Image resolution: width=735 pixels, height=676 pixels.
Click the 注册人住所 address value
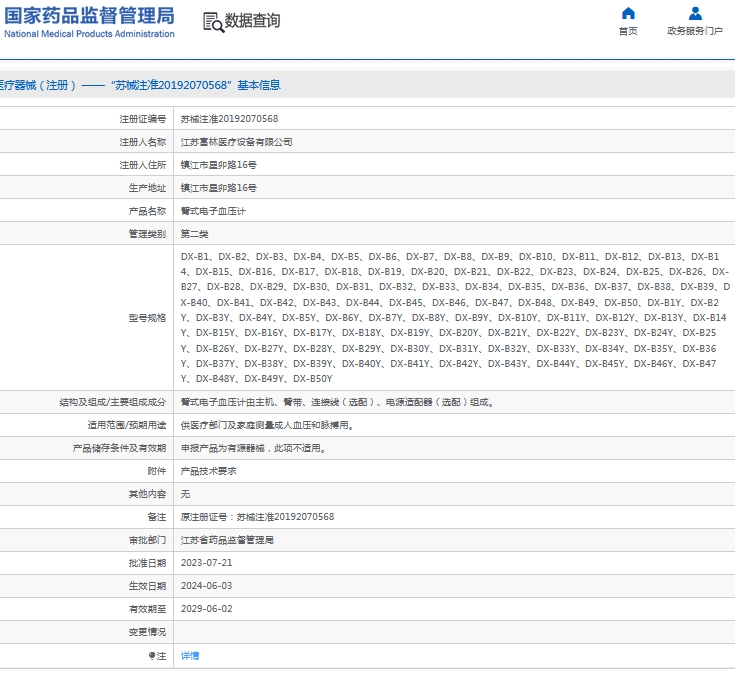coord(219,165)
